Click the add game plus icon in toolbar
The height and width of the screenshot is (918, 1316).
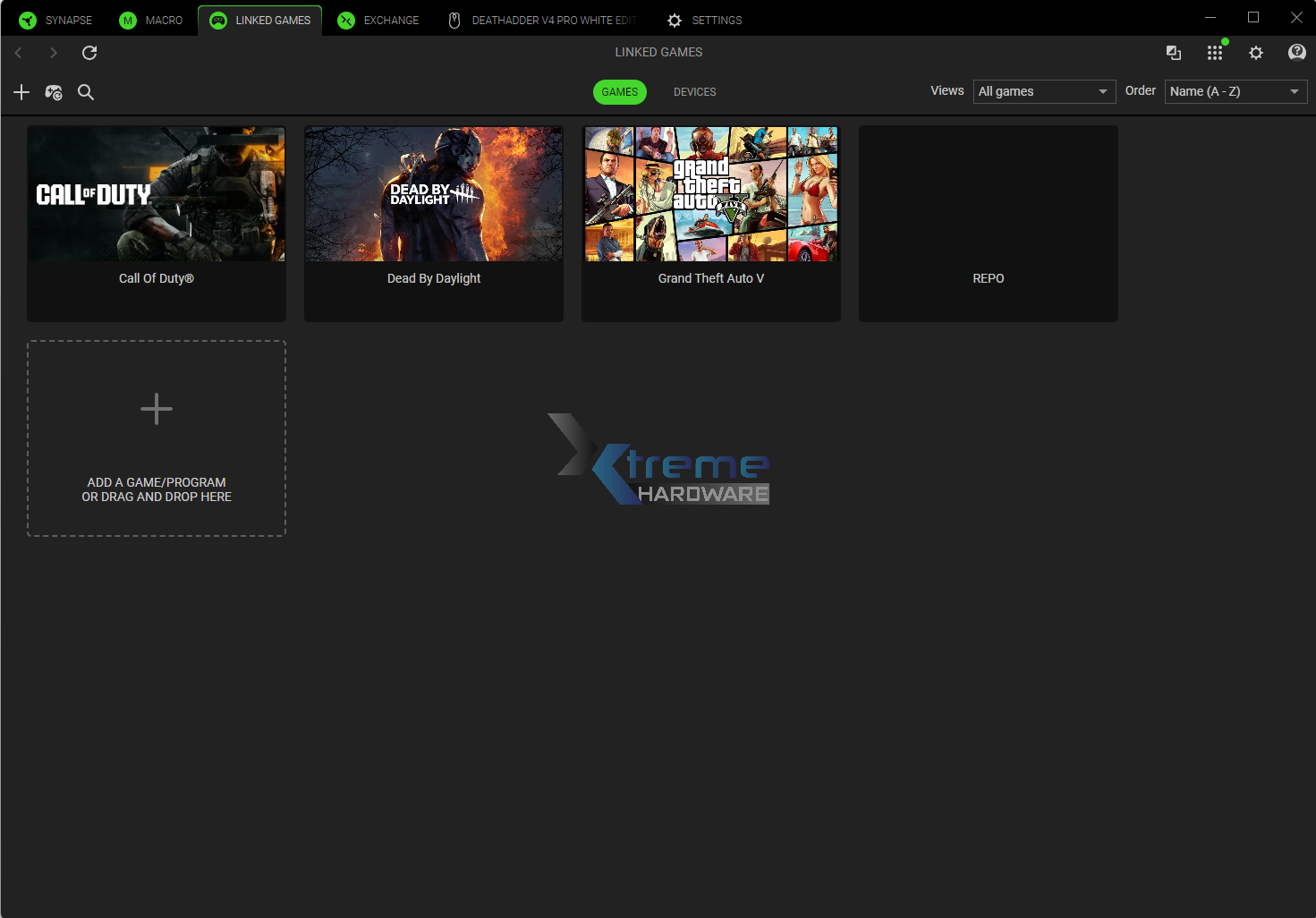click(x=21, y=92)
